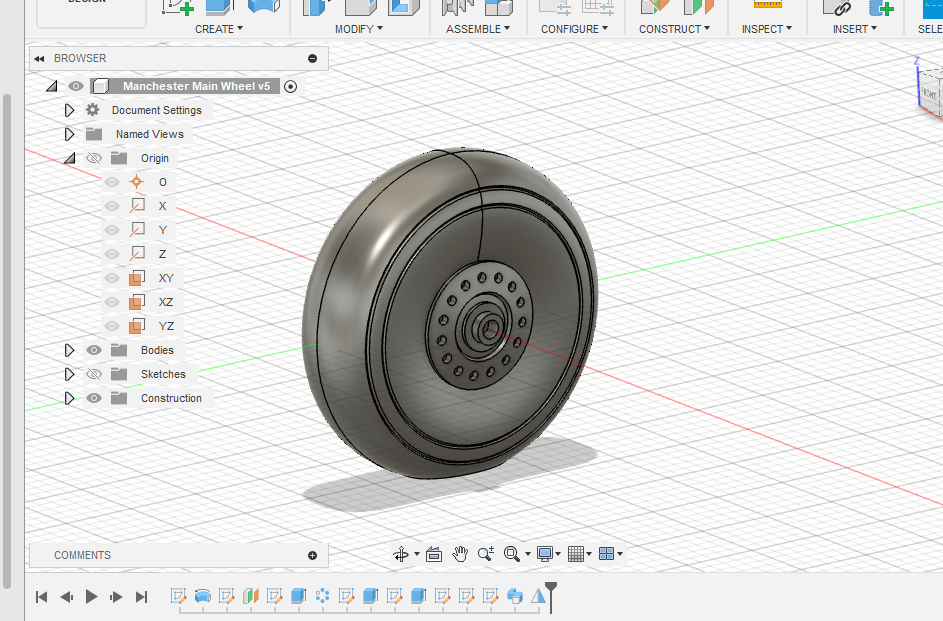Toggle visibility of Manchester Main Wheel v5
This screenshot has width=943, height=621.
pos(76,86)
